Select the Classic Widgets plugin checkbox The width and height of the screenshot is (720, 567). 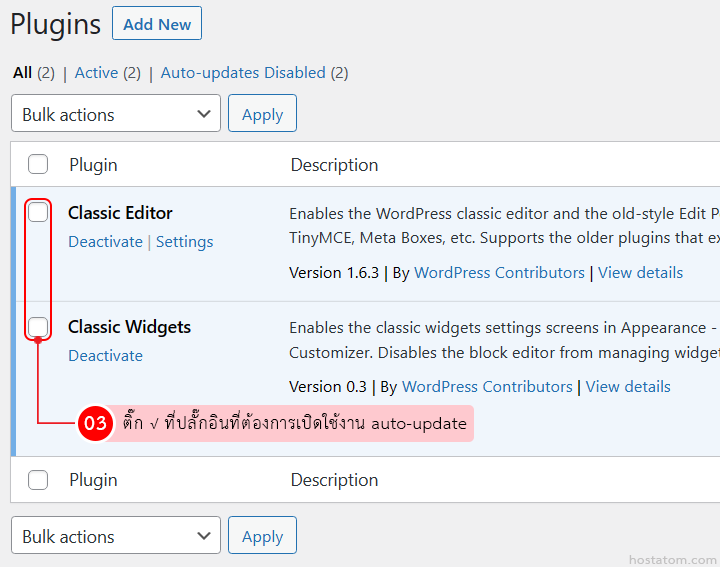38,326
